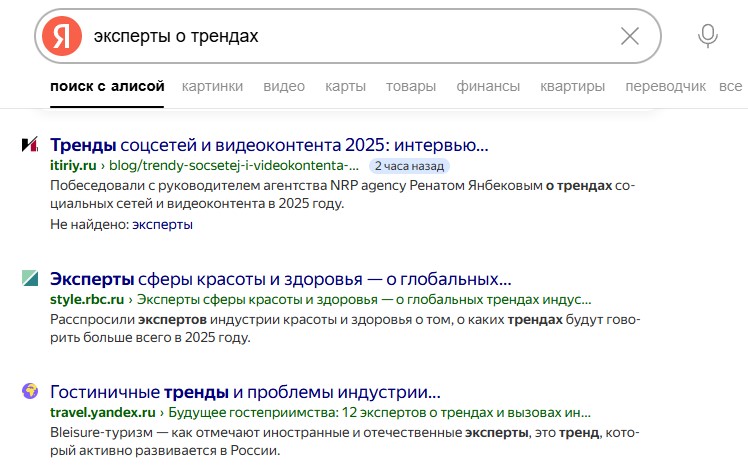The image size is (748, 468).
Task: Open the "видео" tab
Action: [284, 86]
